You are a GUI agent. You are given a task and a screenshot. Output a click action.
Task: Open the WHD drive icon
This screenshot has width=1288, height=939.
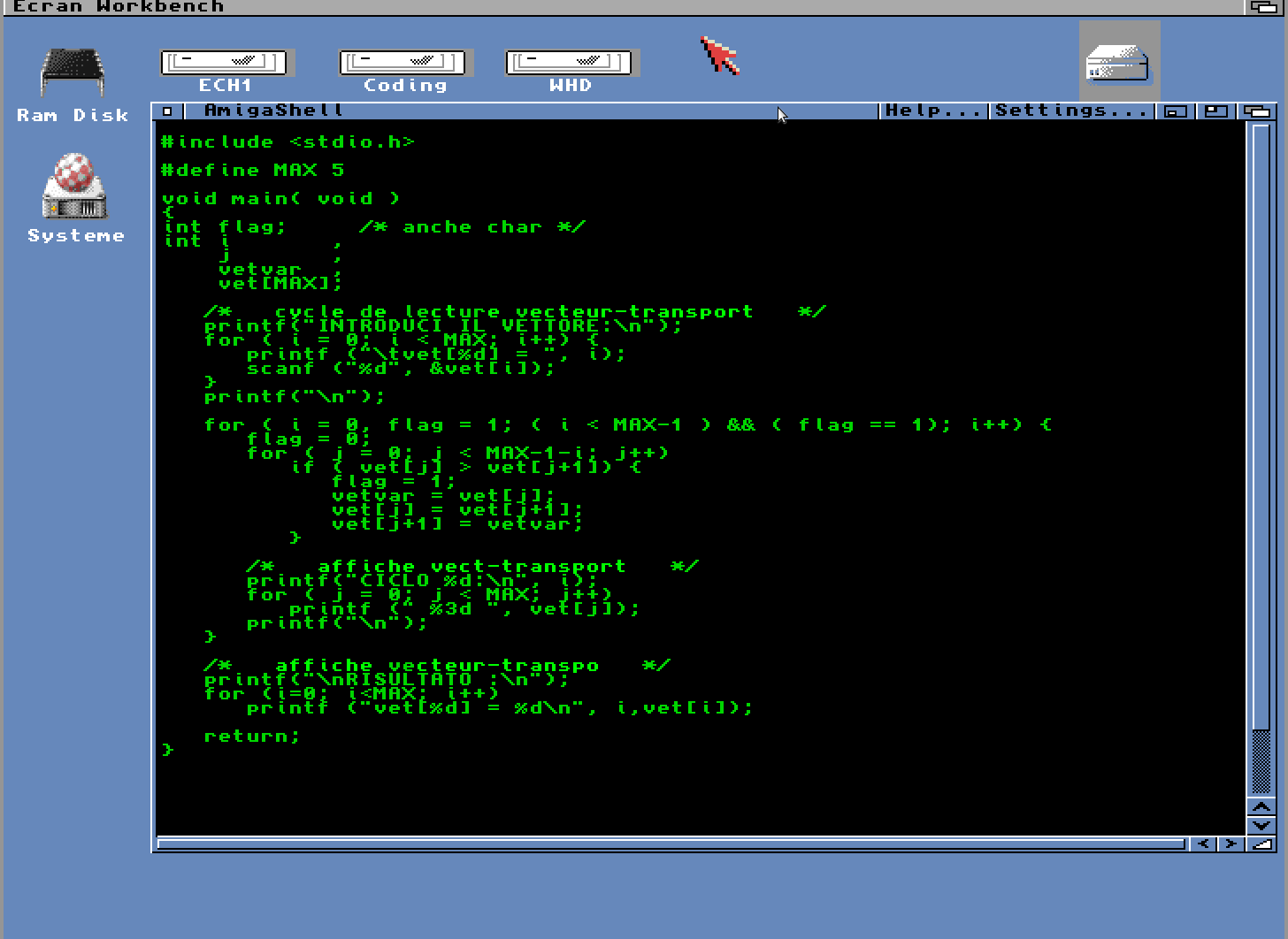pyautogui.click(x=570, y=71)
